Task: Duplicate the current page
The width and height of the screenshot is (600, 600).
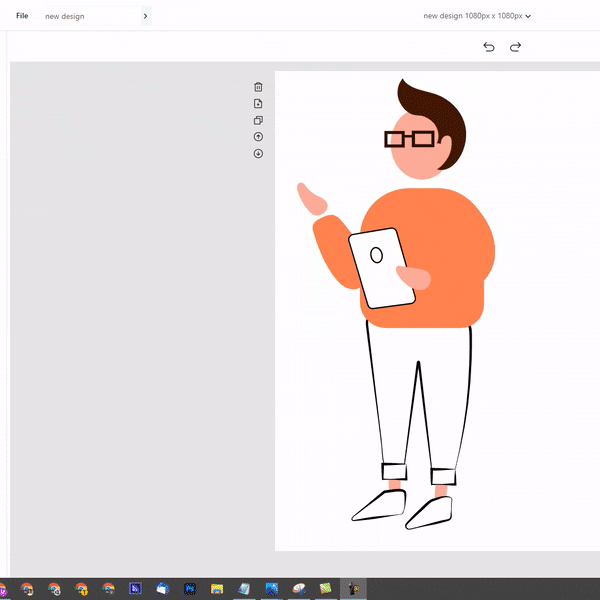Action: 258,120
